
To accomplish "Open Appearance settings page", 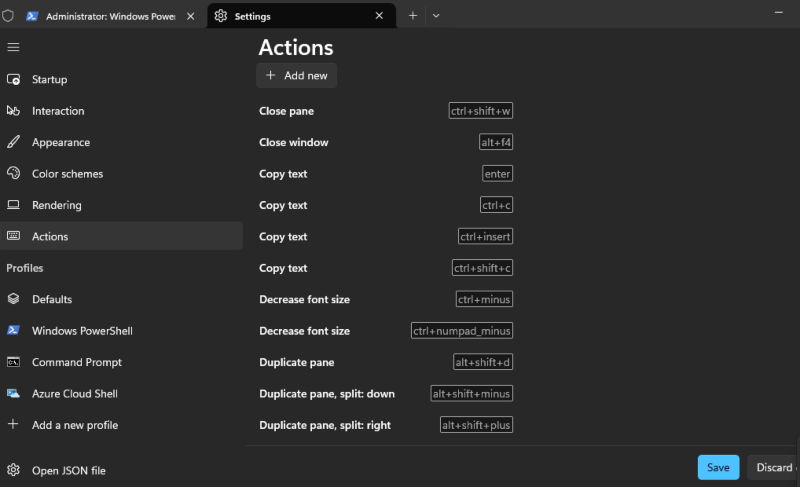I will point(121,142).
